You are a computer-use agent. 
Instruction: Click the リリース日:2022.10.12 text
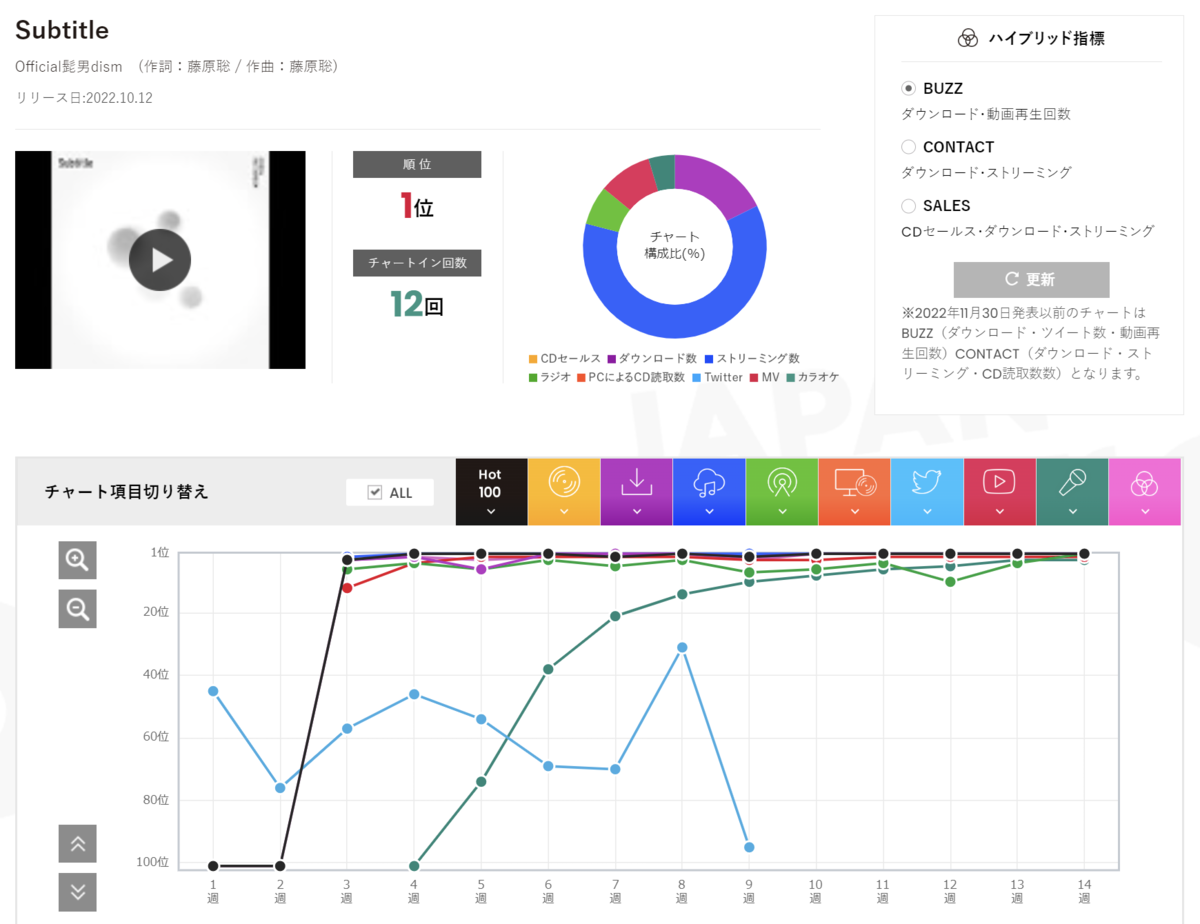84,98
